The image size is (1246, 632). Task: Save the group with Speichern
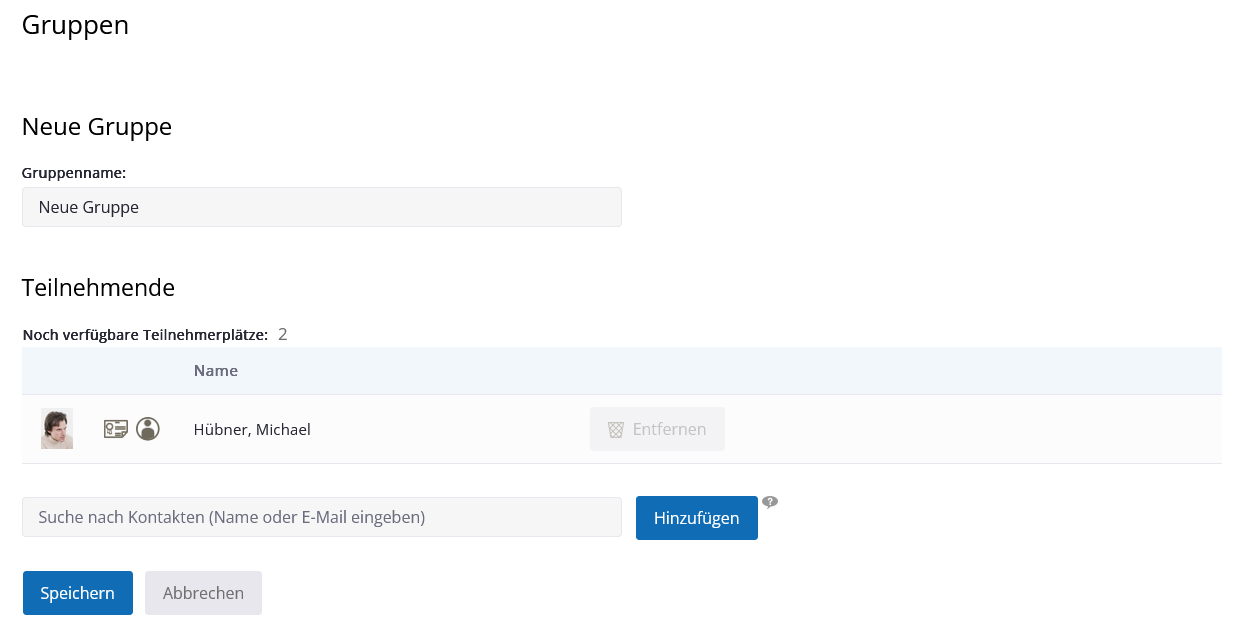point(77,593)
